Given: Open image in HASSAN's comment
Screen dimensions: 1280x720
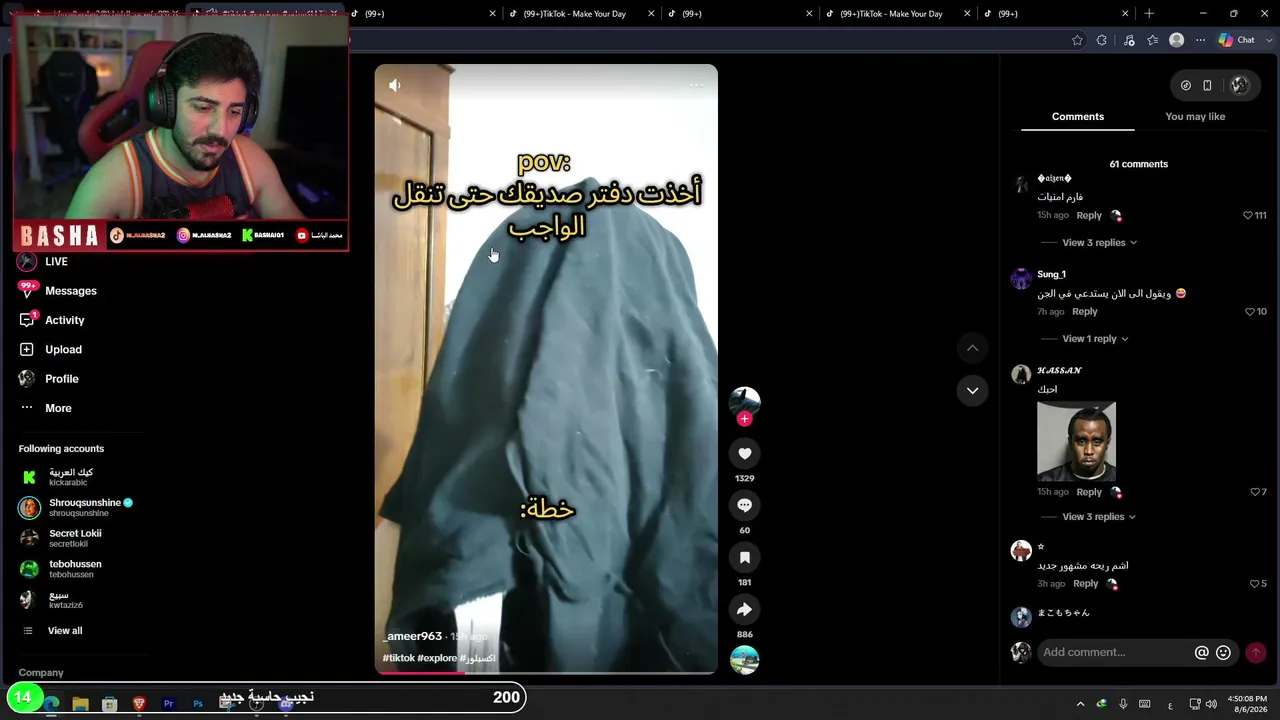Looking at the screenshot, I should [1076, 441].
